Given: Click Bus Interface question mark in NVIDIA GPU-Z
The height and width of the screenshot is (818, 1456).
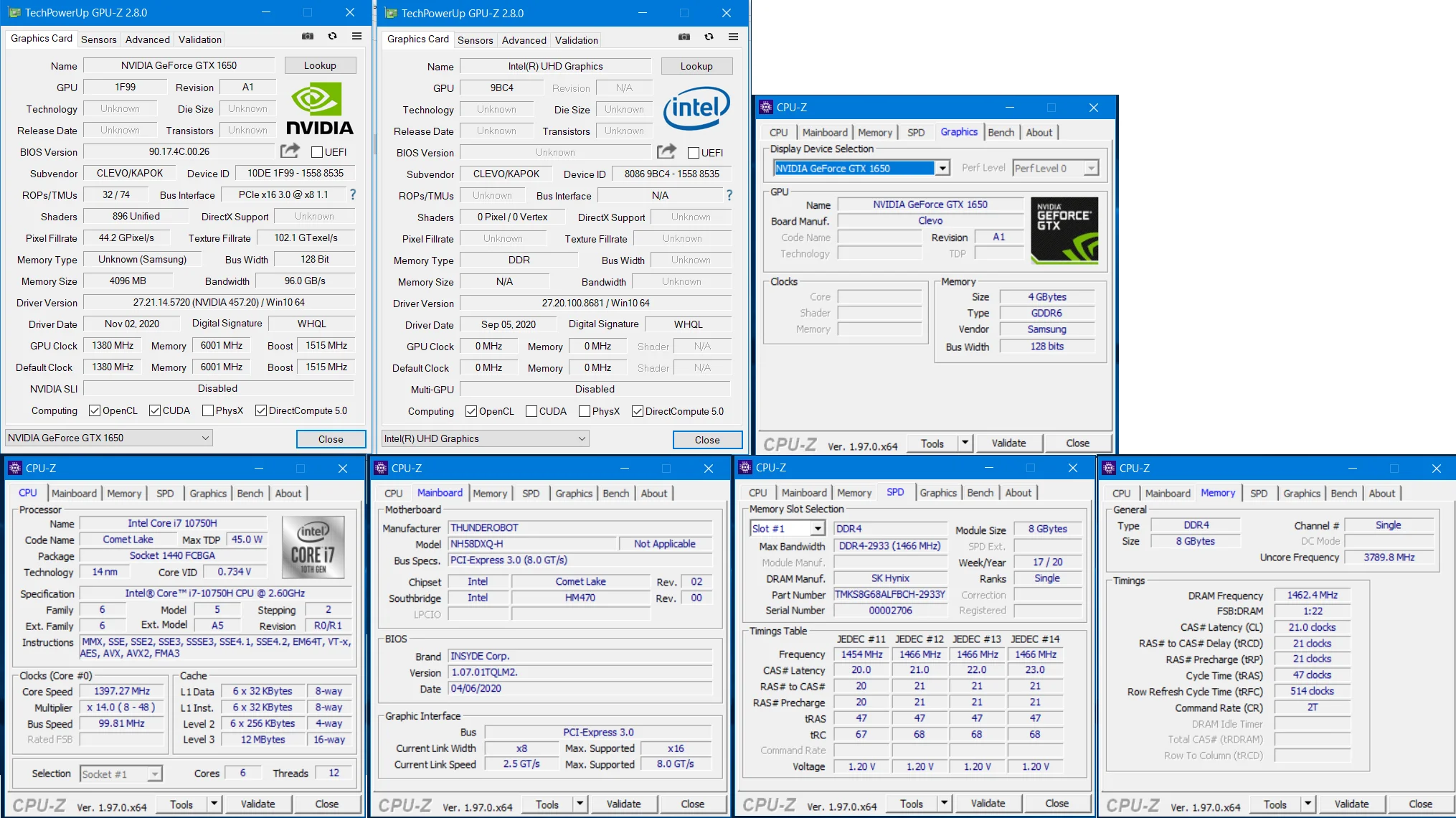Looking at the screenshot, I should point(352,194).
